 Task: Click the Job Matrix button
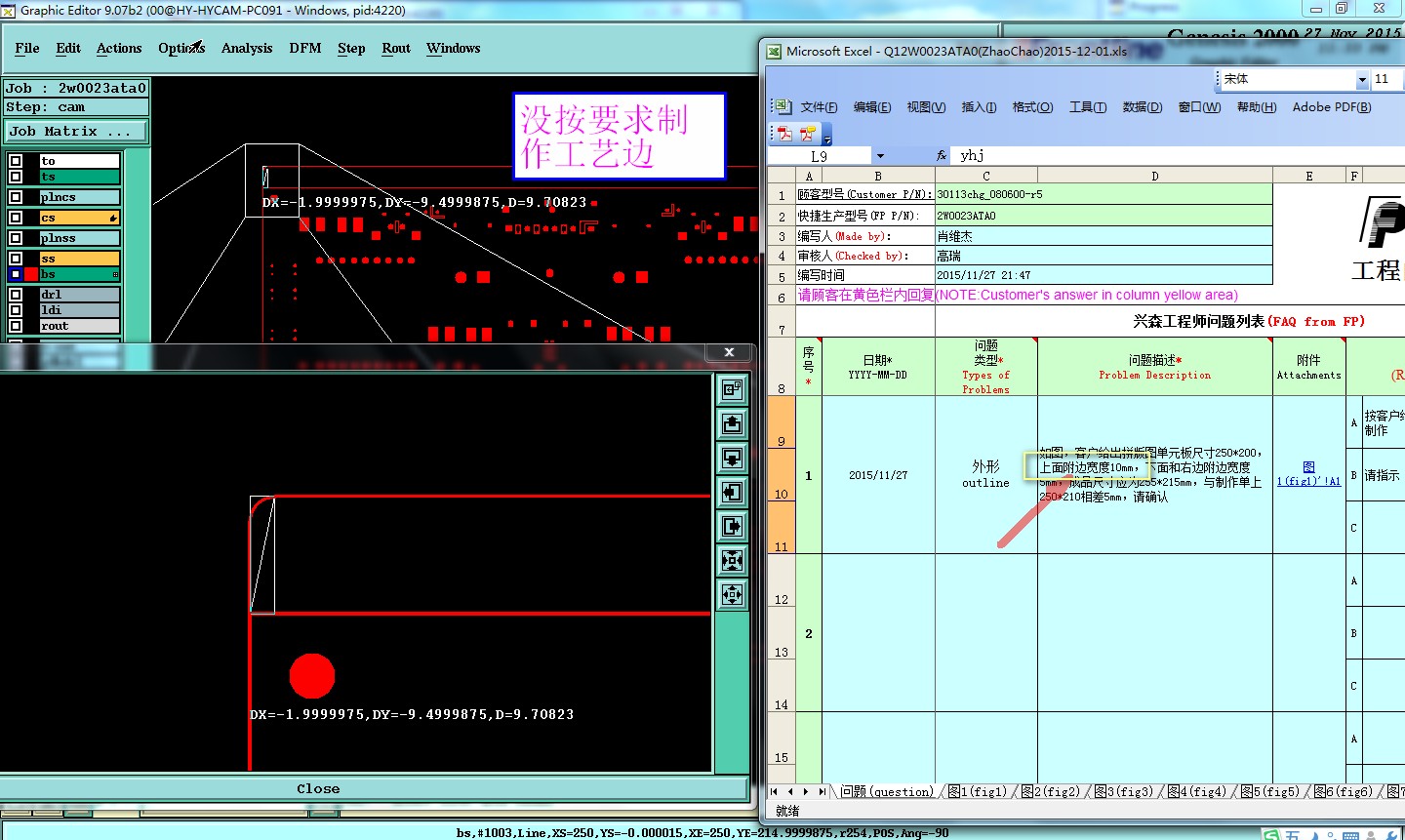(x=76, y=131)
